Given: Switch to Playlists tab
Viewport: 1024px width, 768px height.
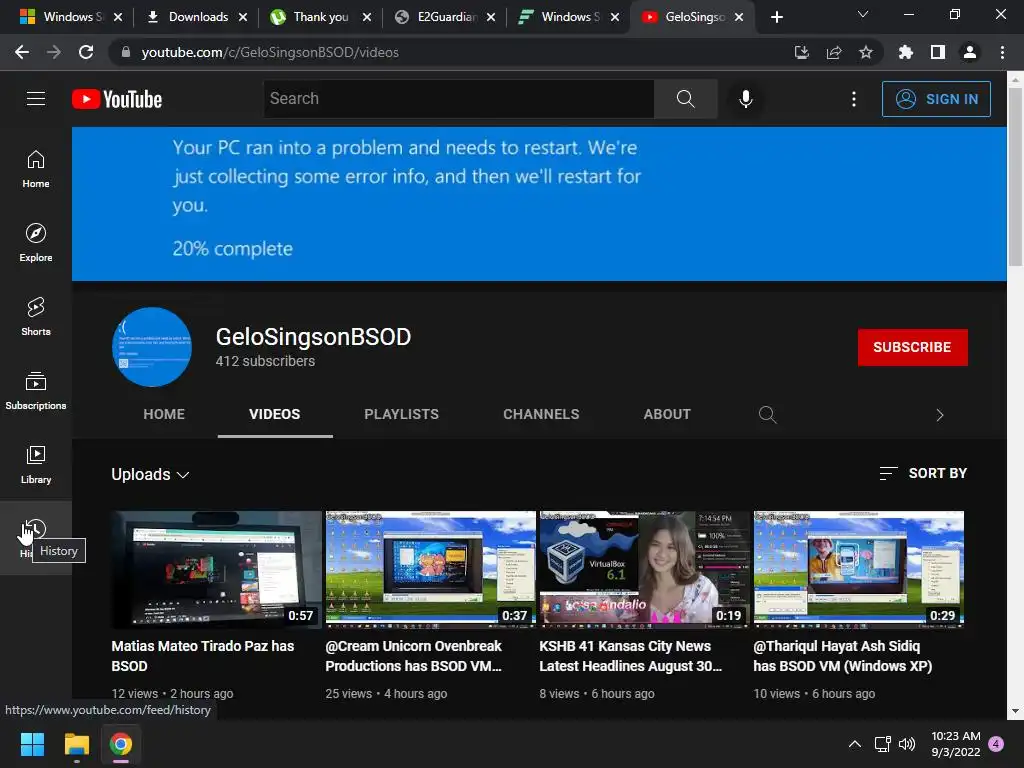Looking at the screenshot, I should click(x=401, y=414).
